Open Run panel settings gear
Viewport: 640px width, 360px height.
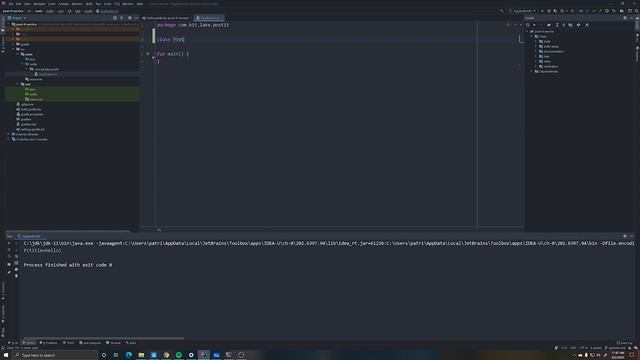point(625,236)
